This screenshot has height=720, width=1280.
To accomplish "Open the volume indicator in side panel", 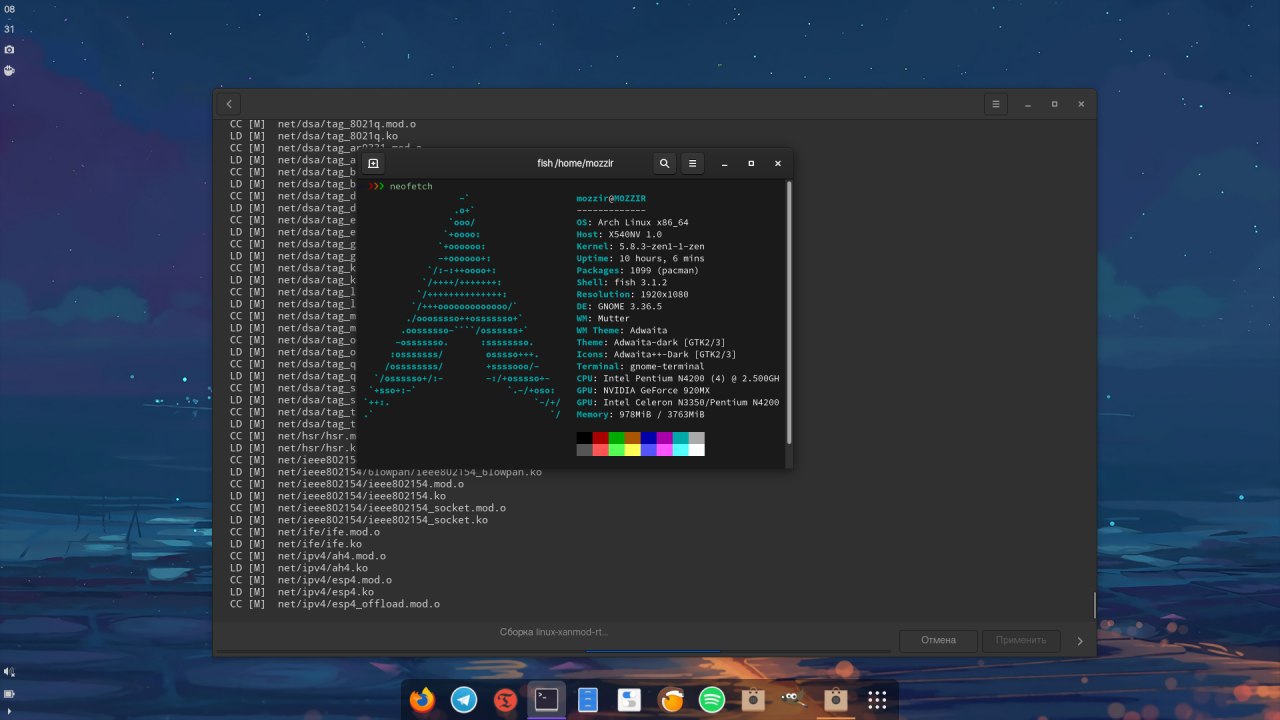I will pos(9,672).
